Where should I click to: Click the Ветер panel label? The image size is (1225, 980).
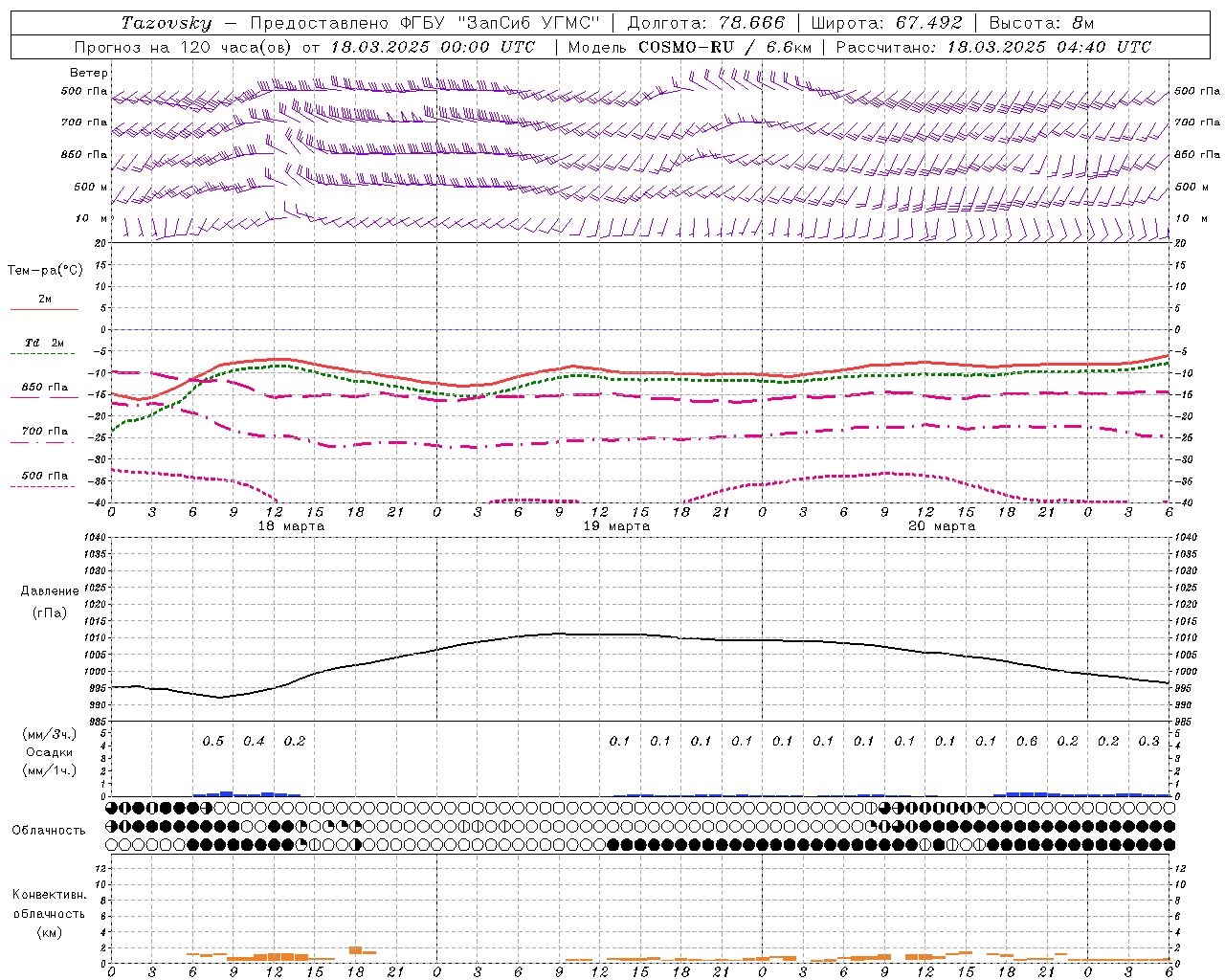[89, 73]
